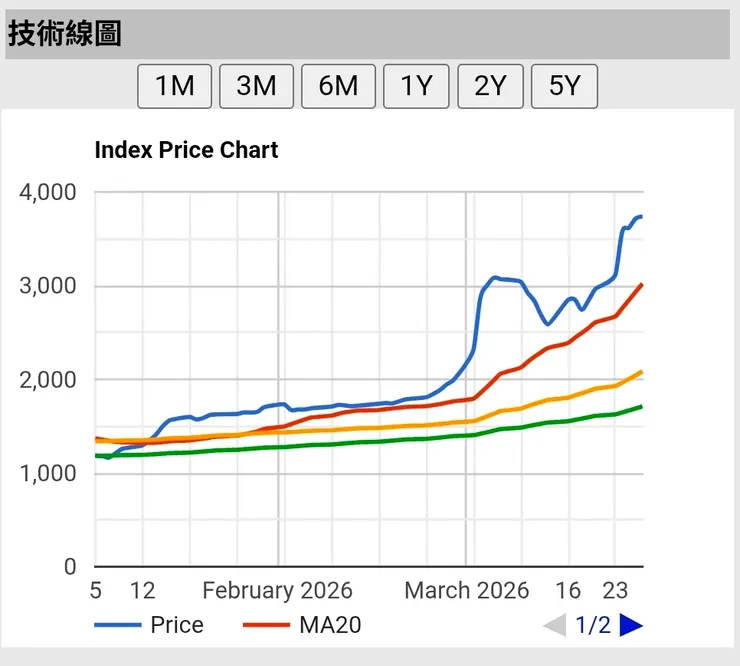This screenshot has height=666, width=740.
Task: Go to next legend page arrow
Action: (x=631, y=625)
